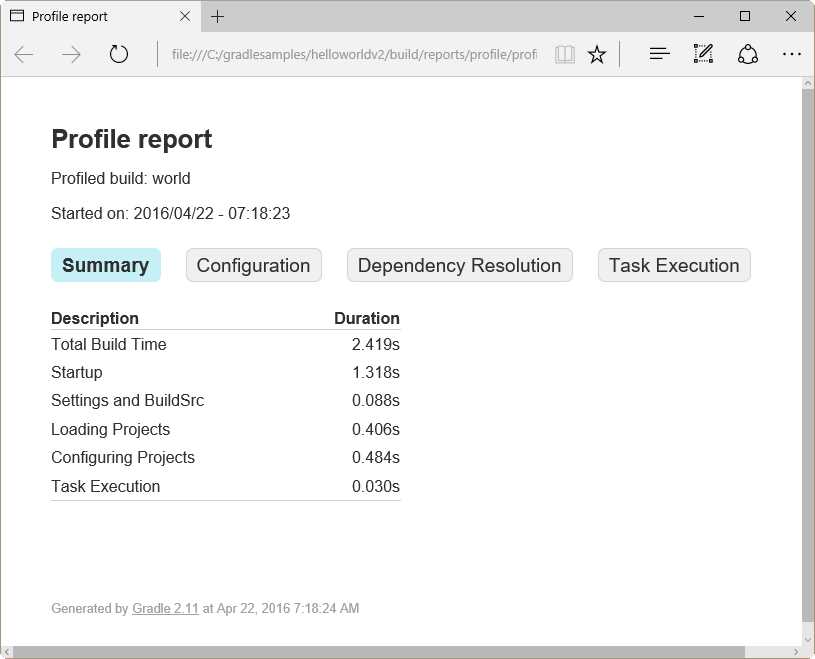
Task: Make a Web Note on the page
Action: click(x=703, y=54)
